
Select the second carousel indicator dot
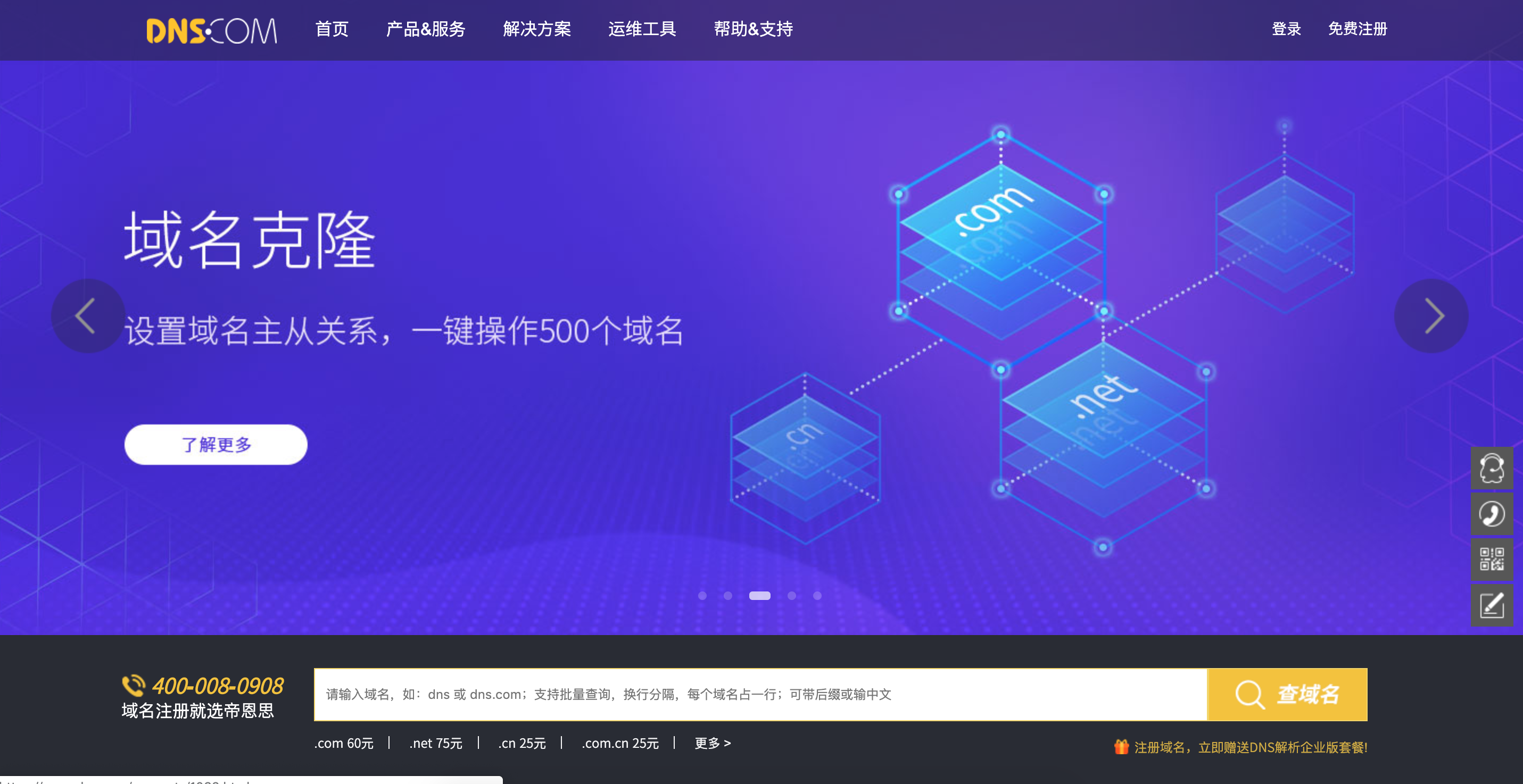(x=728, y=596)
